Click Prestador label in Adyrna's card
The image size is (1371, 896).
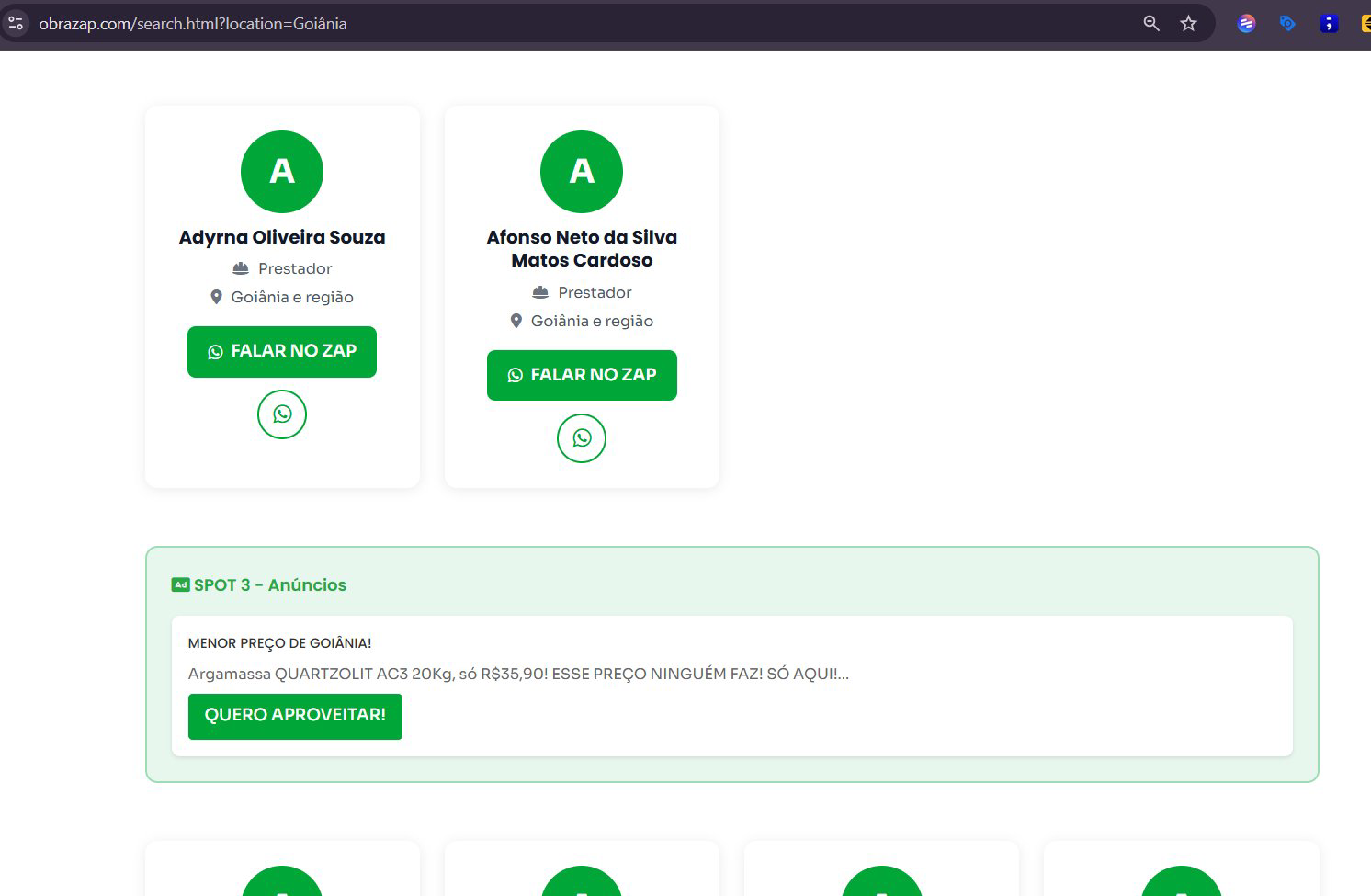(295, 268)
